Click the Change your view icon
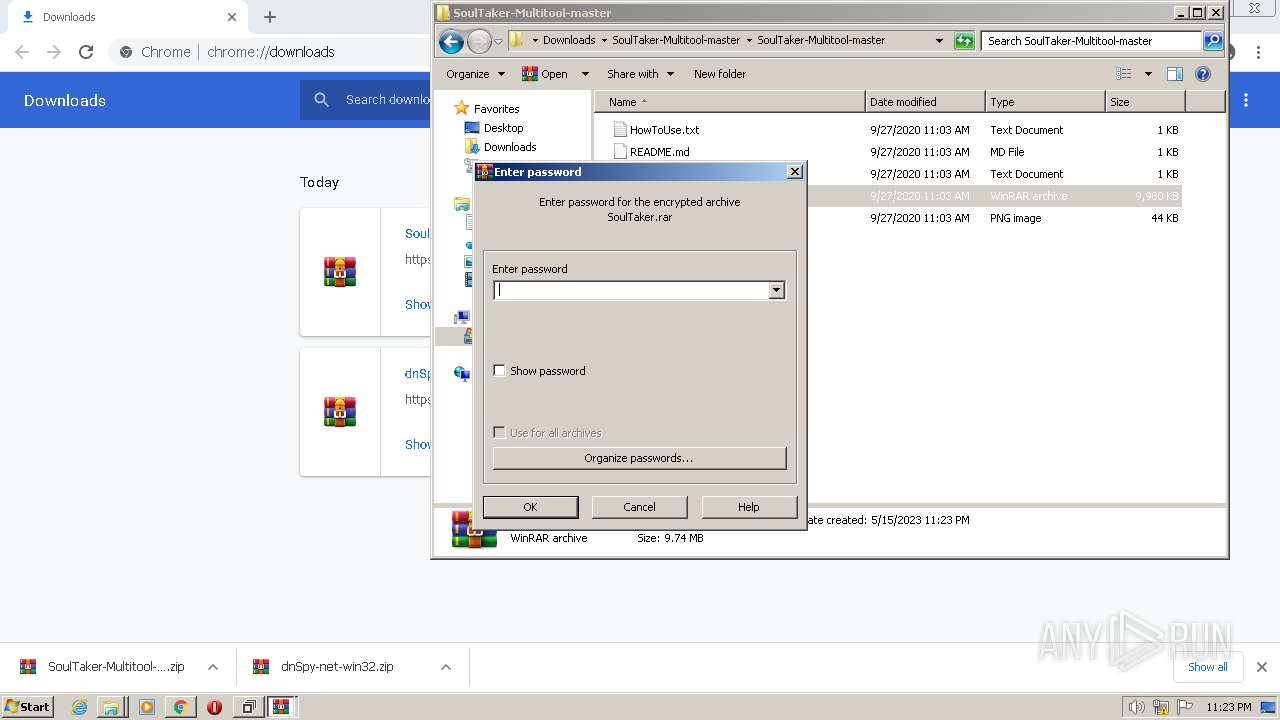The width and height of the screenshot is (1280, 720). (1124, 74)
